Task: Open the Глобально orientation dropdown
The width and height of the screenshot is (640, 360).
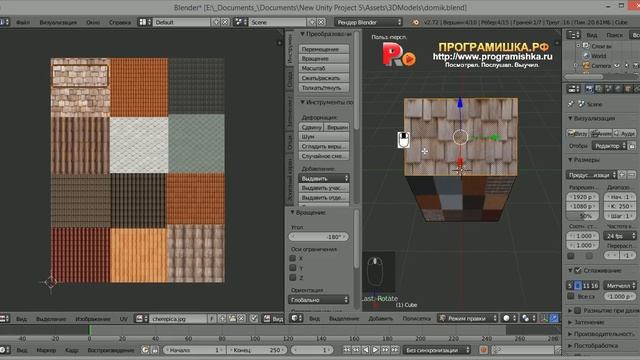Action: coord(319,300)
